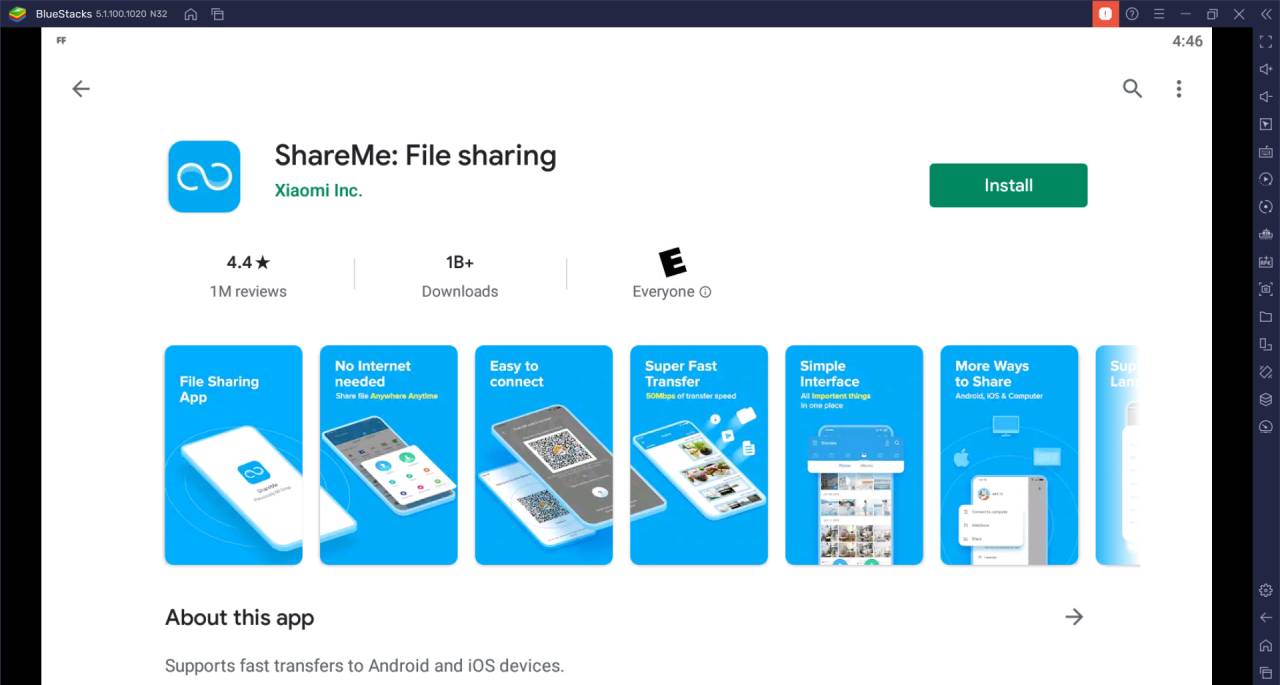Click the About this app heading
The image size is (1280, 685).
[239, 618]
